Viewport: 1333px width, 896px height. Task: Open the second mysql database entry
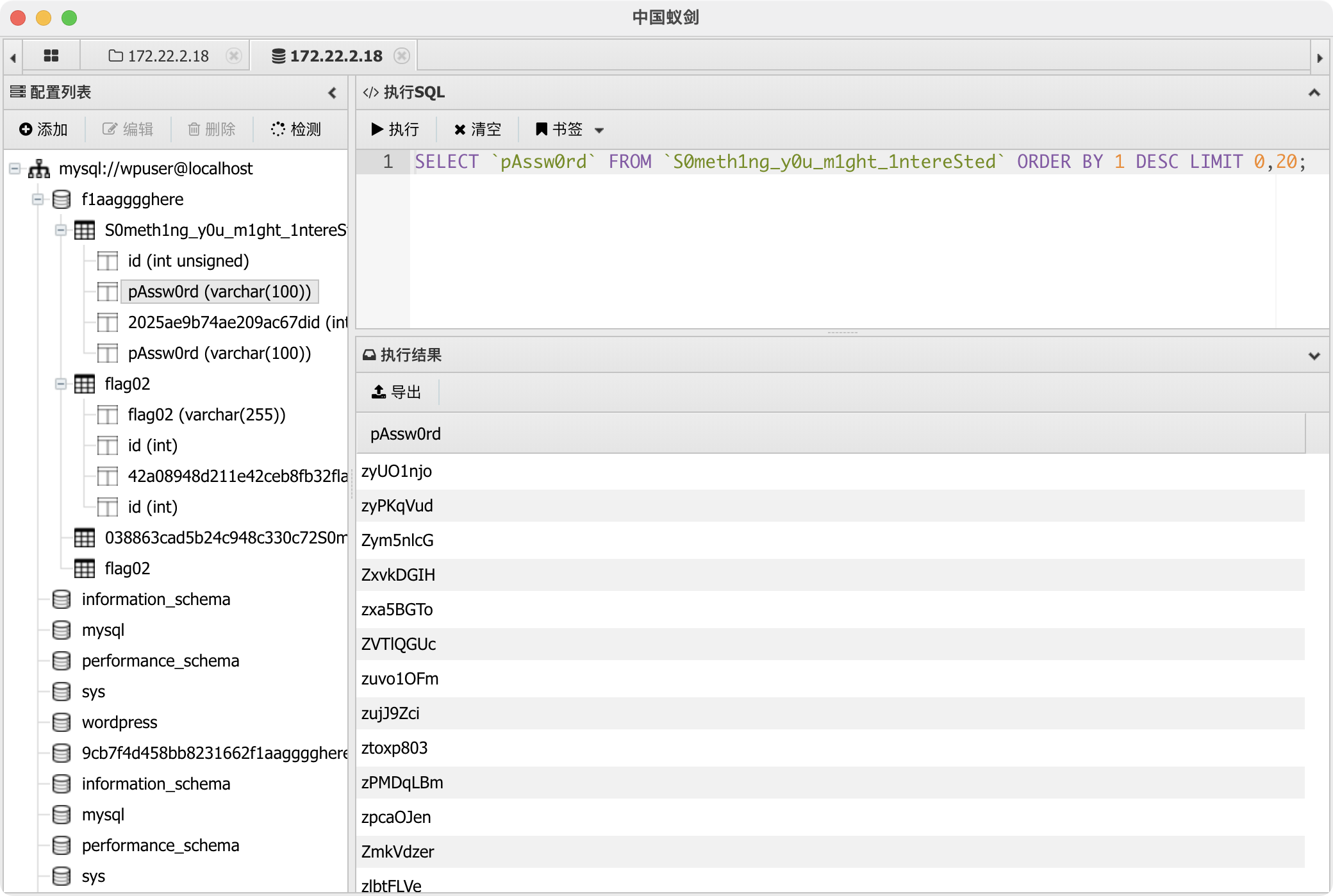(x=103, y=815)
